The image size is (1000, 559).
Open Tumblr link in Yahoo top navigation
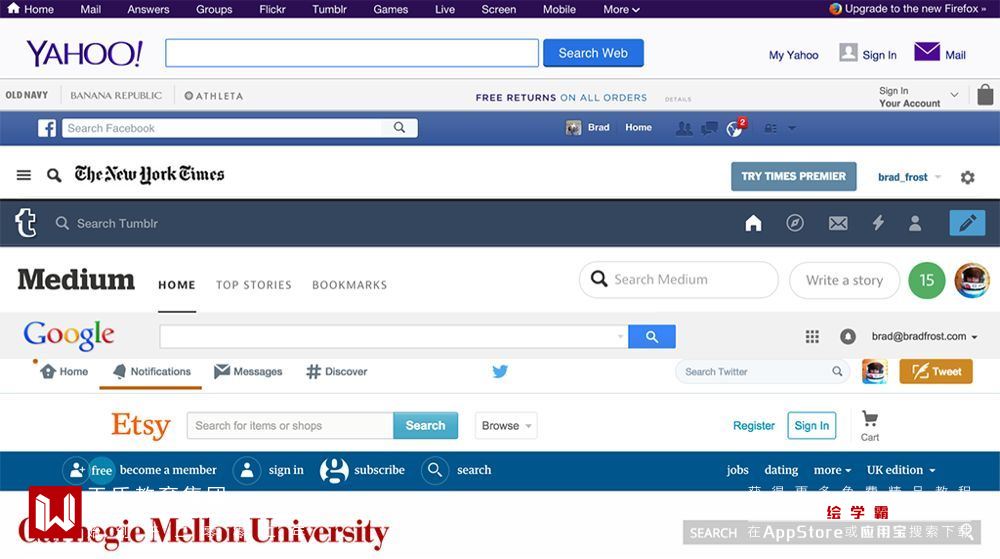(329, 9)
